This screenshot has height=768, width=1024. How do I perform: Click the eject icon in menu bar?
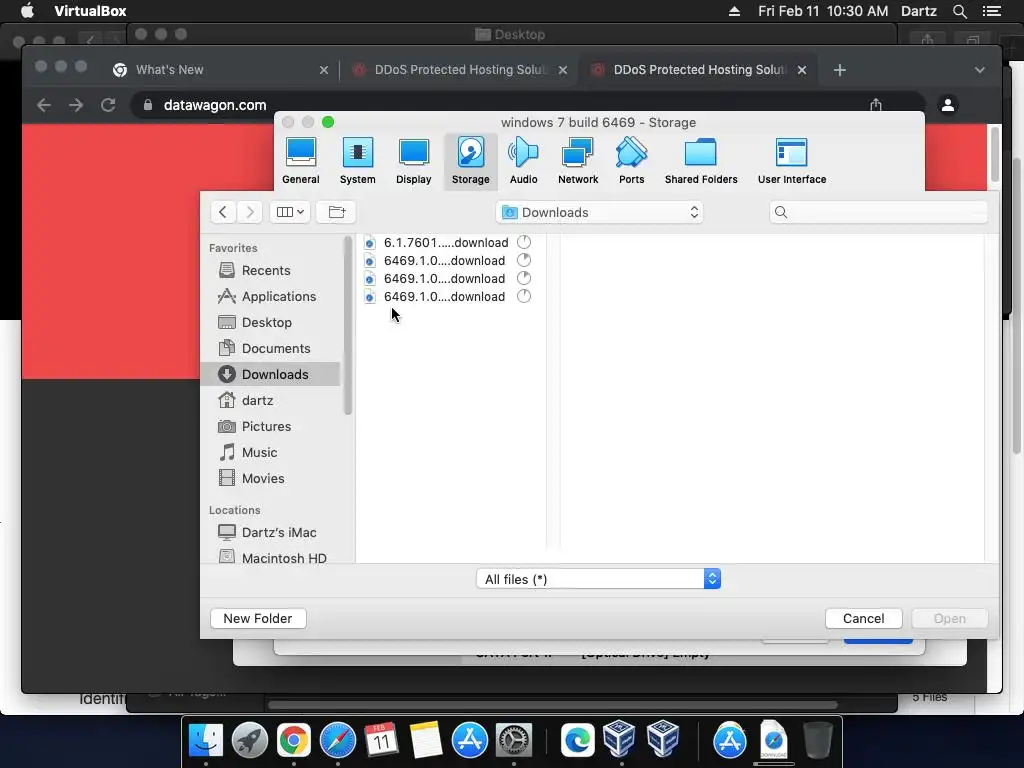click(734, 11)
